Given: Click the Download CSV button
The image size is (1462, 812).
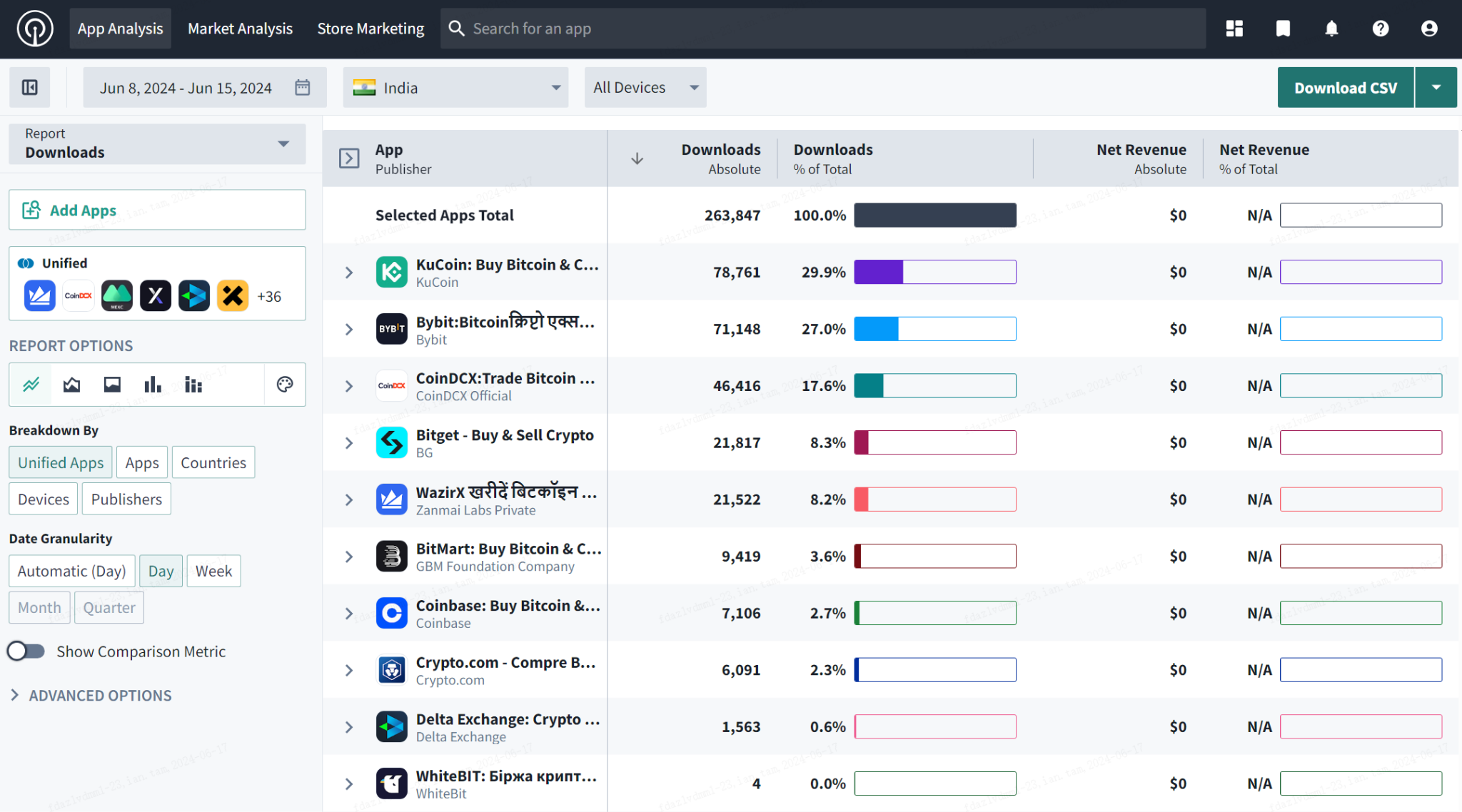Looking at the screenshot, I should pyautogui.click(x=1345, y=87).
